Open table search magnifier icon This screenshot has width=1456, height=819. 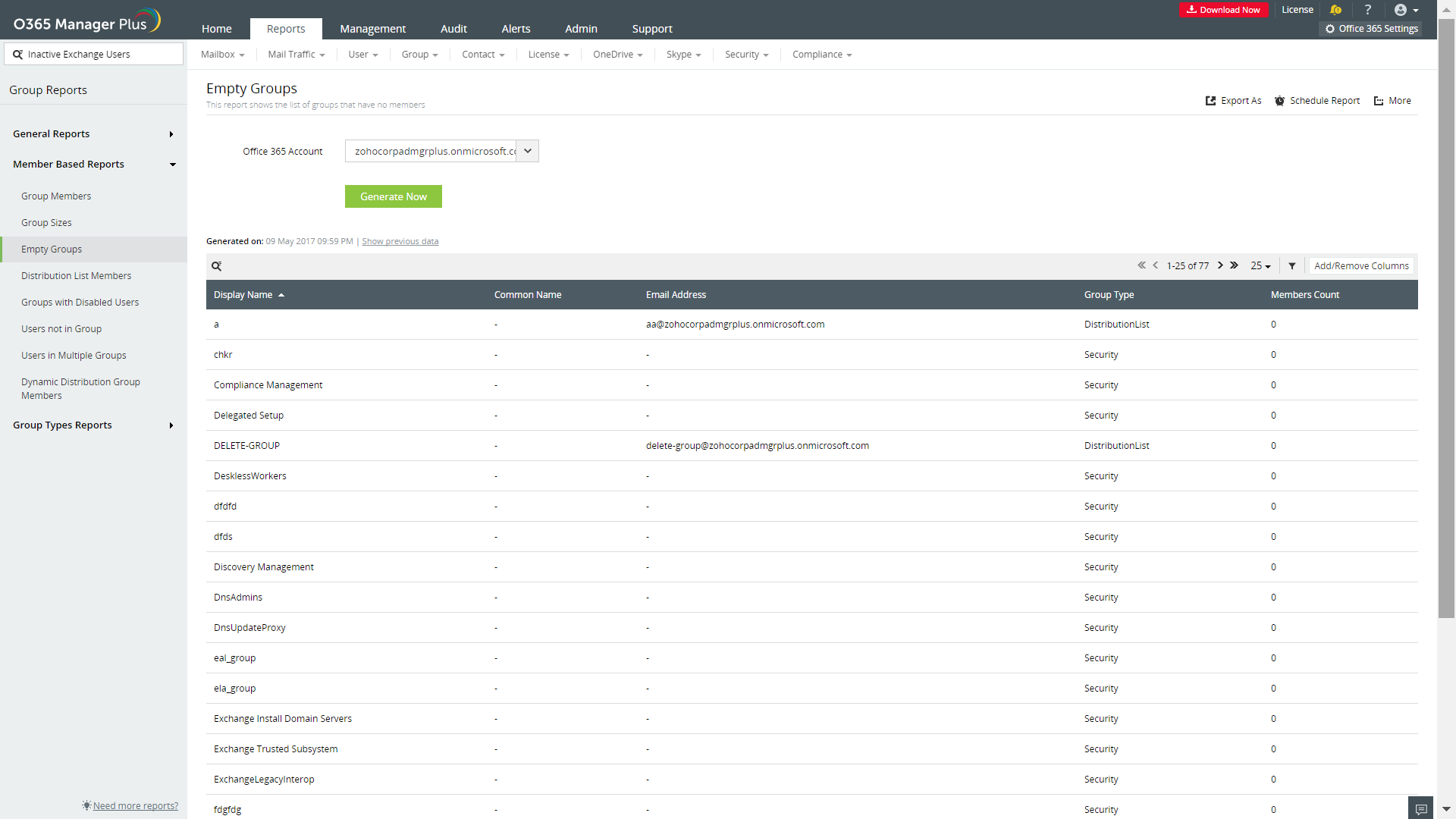coord(217,266)
